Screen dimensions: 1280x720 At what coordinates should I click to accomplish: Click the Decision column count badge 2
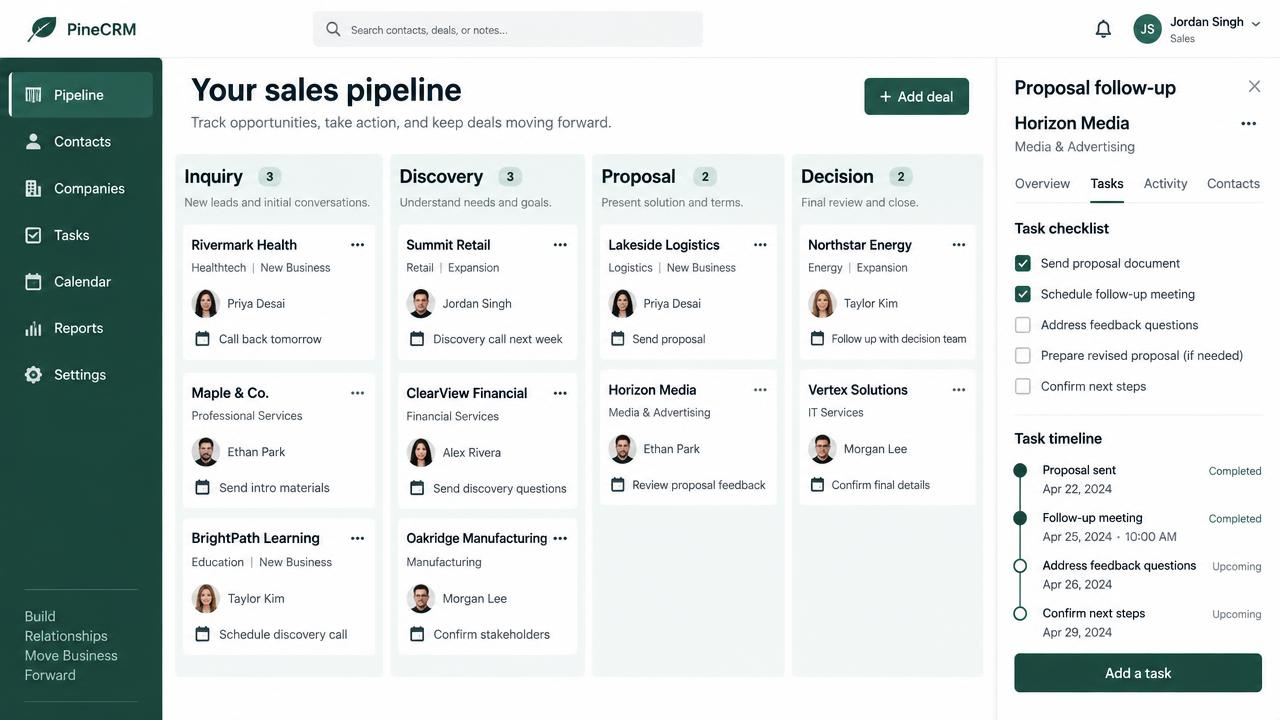click(900, 177)
